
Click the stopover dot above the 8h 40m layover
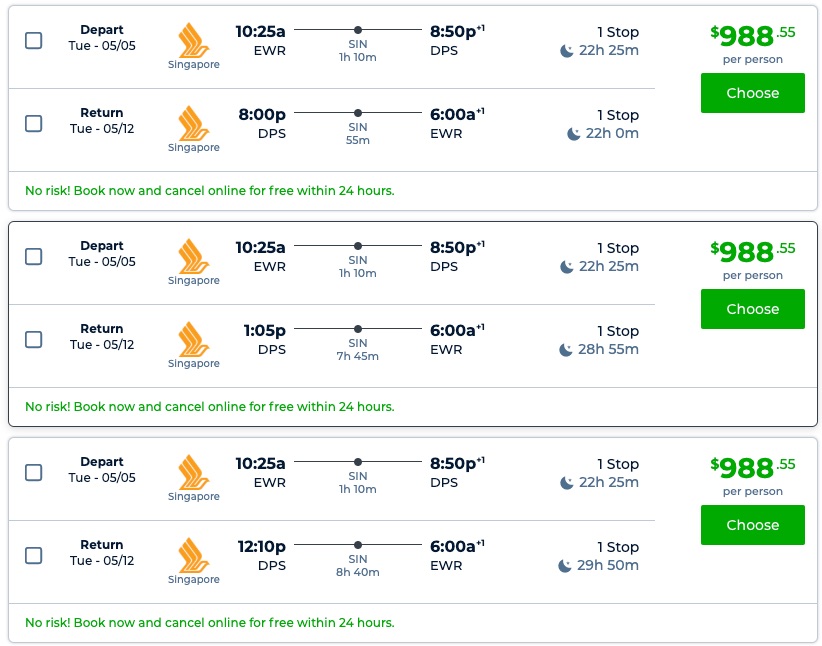pyautogui.click(x=358, y=545)
